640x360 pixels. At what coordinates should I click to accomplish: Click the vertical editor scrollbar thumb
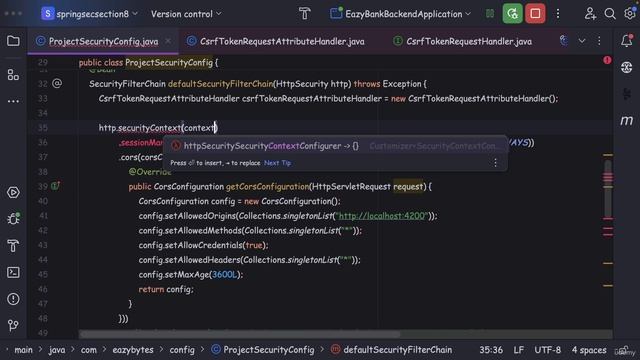[608, 189]
